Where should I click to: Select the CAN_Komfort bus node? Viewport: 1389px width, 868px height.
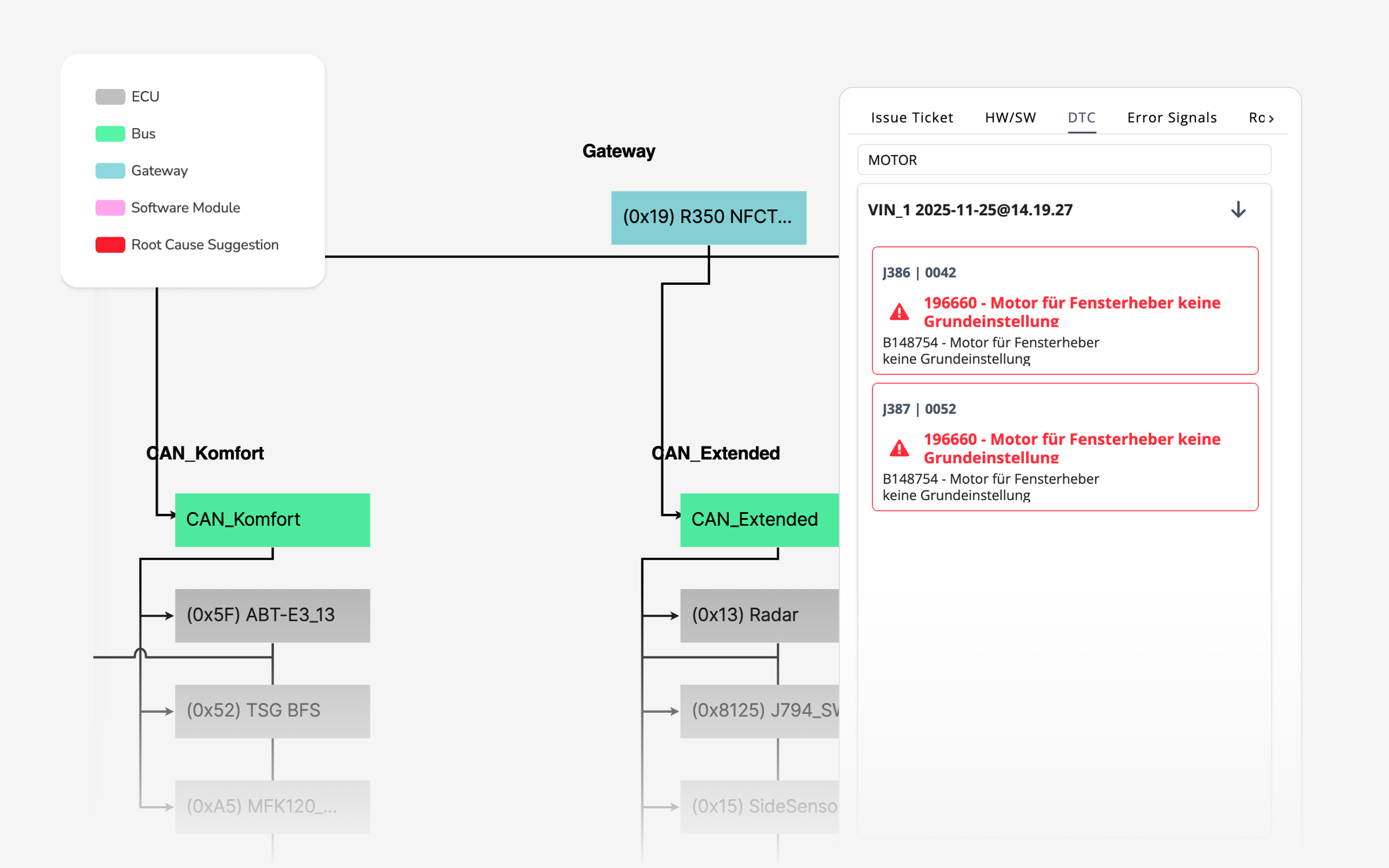point(272,520)
